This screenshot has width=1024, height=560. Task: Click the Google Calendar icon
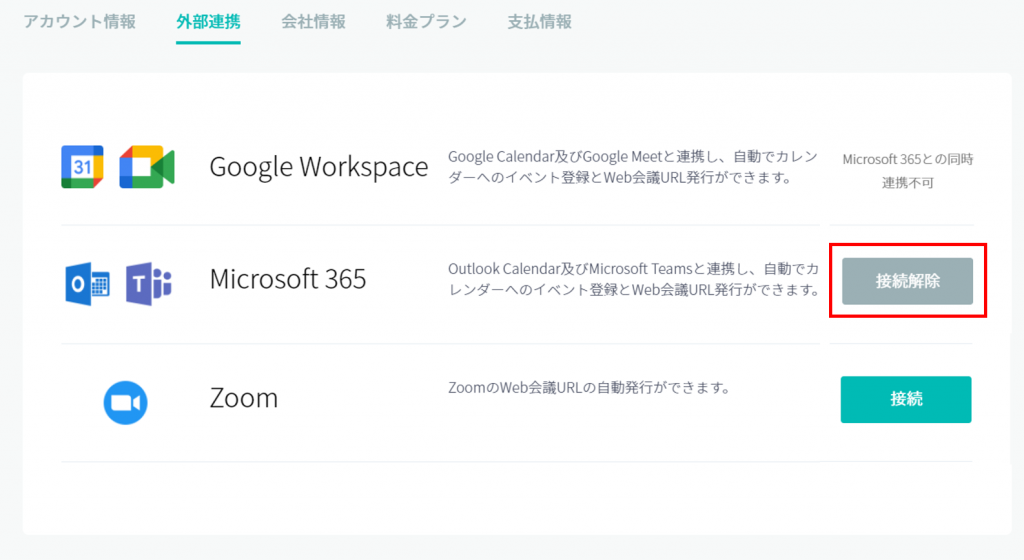[82, 167]
